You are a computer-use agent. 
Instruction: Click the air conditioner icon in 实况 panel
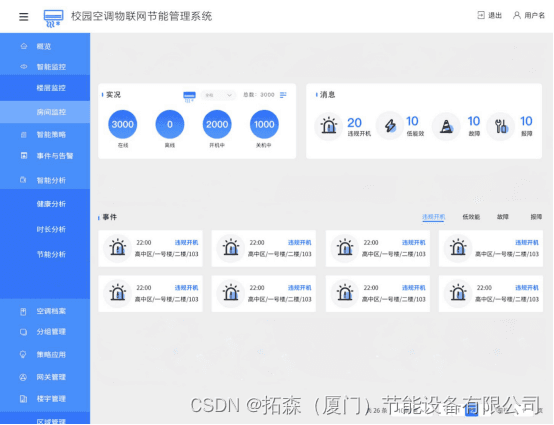189,96
